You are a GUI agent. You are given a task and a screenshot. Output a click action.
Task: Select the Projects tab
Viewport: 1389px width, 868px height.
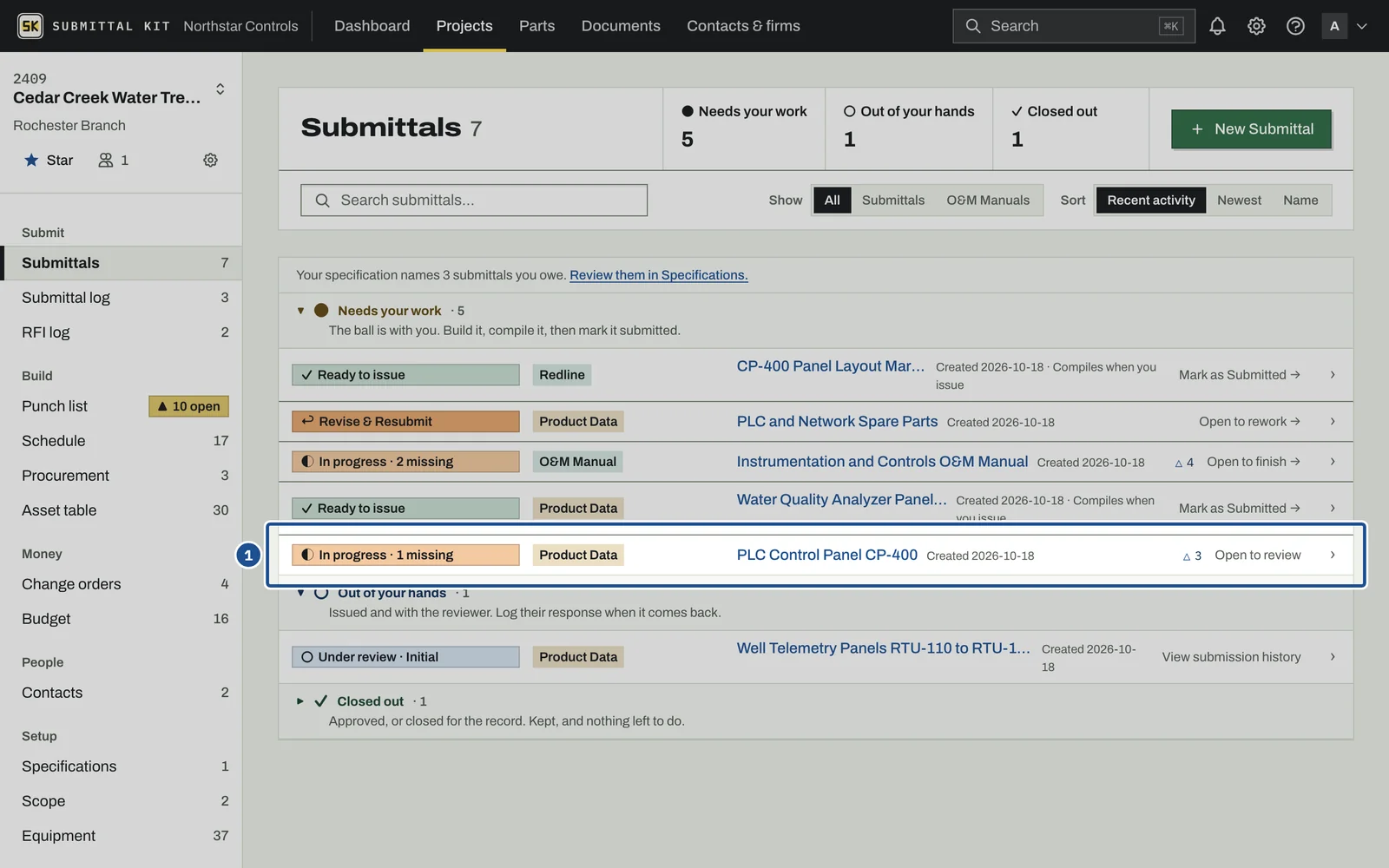tap(464, 26)
